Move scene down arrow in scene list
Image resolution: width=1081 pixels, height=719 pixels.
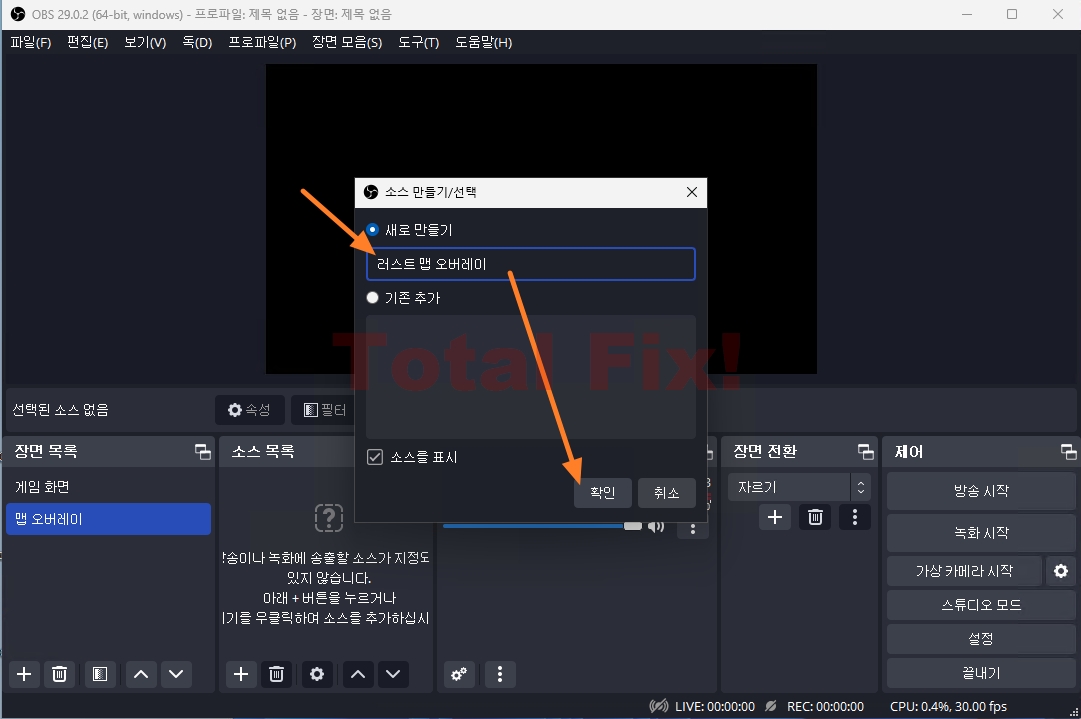[176, 674]
